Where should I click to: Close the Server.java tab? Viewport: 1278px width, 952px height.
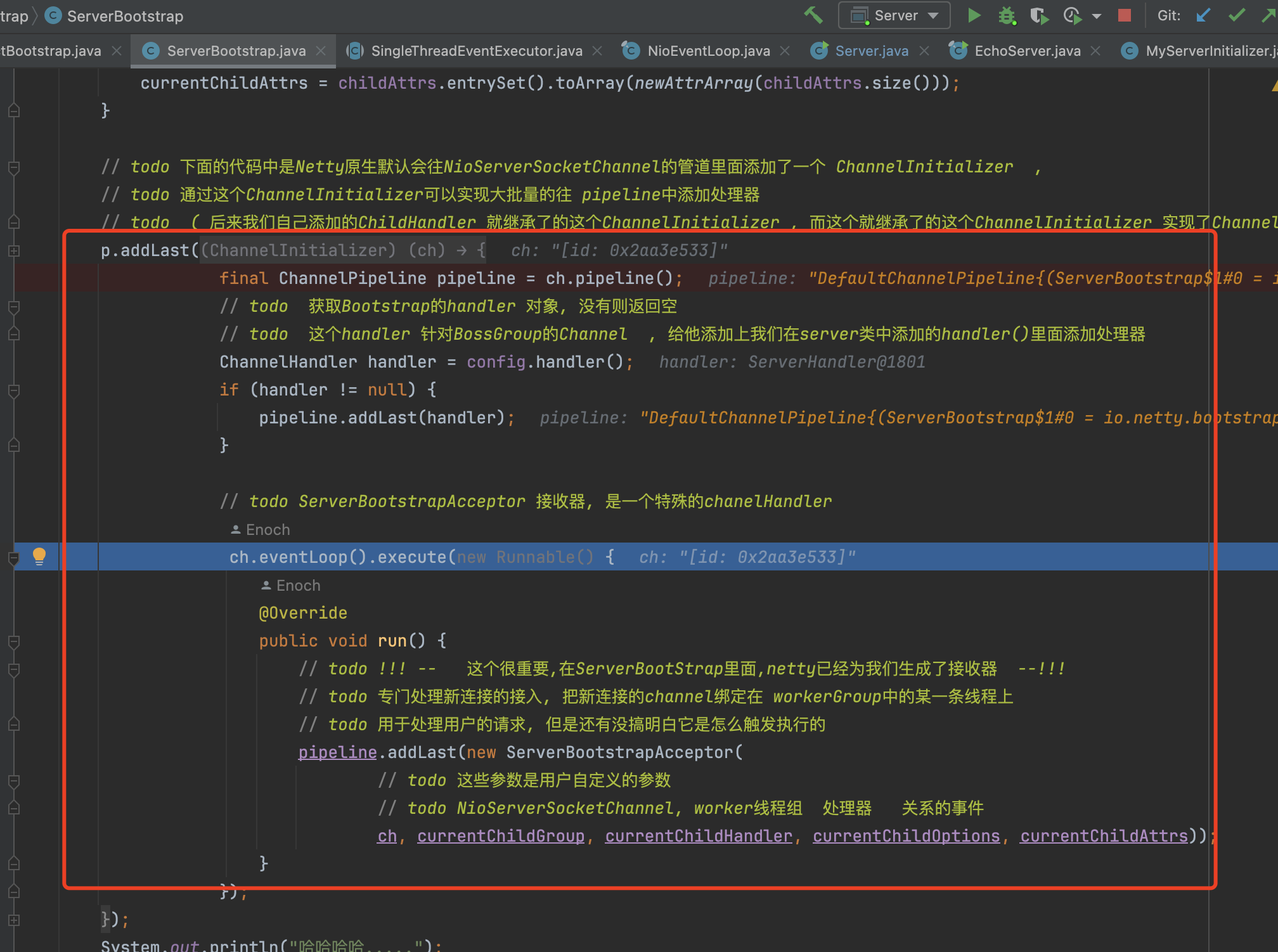924,51
